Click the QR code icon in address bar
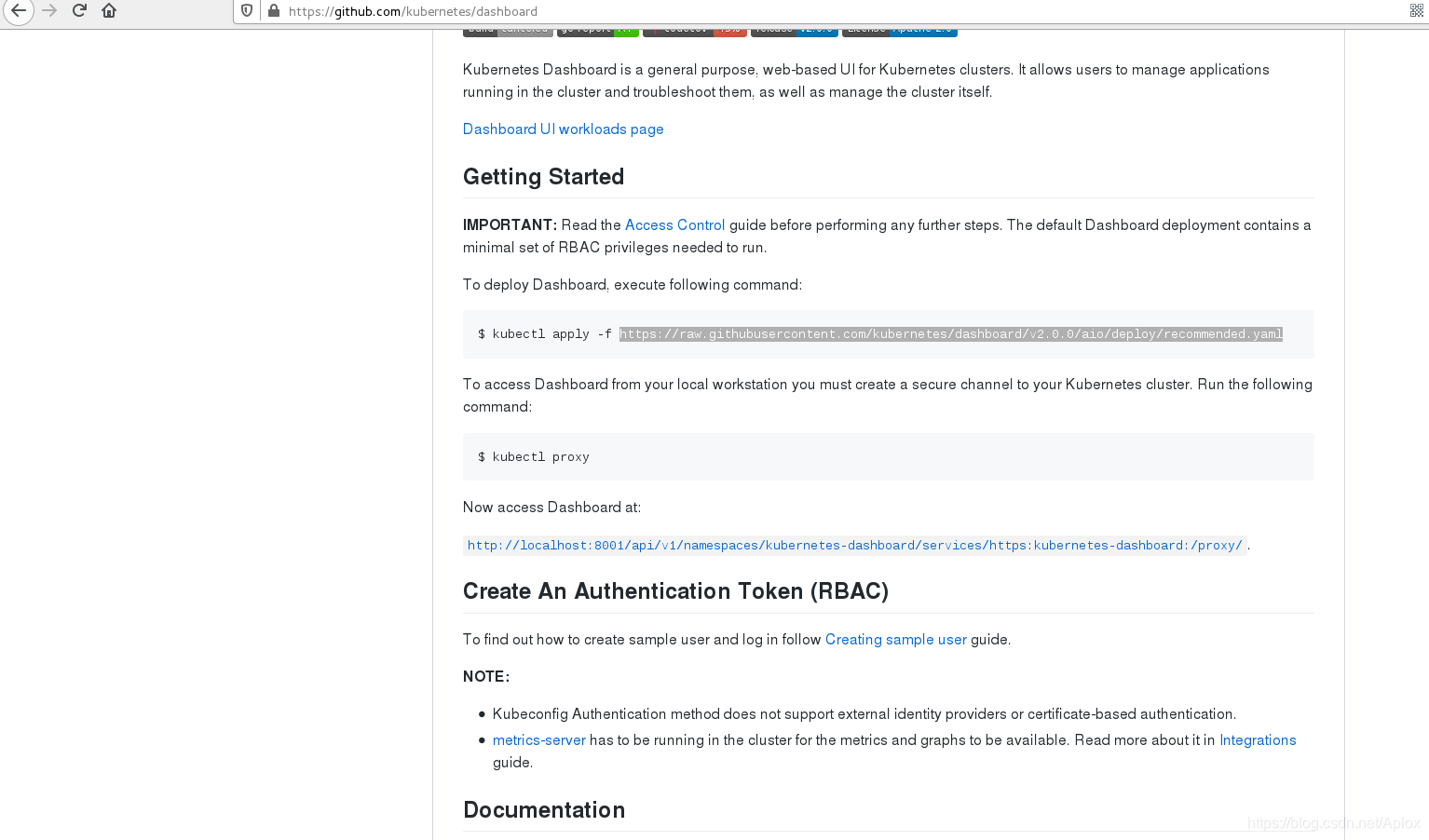The width and height of the screenshot is (1429, 840). (1417, 11)
